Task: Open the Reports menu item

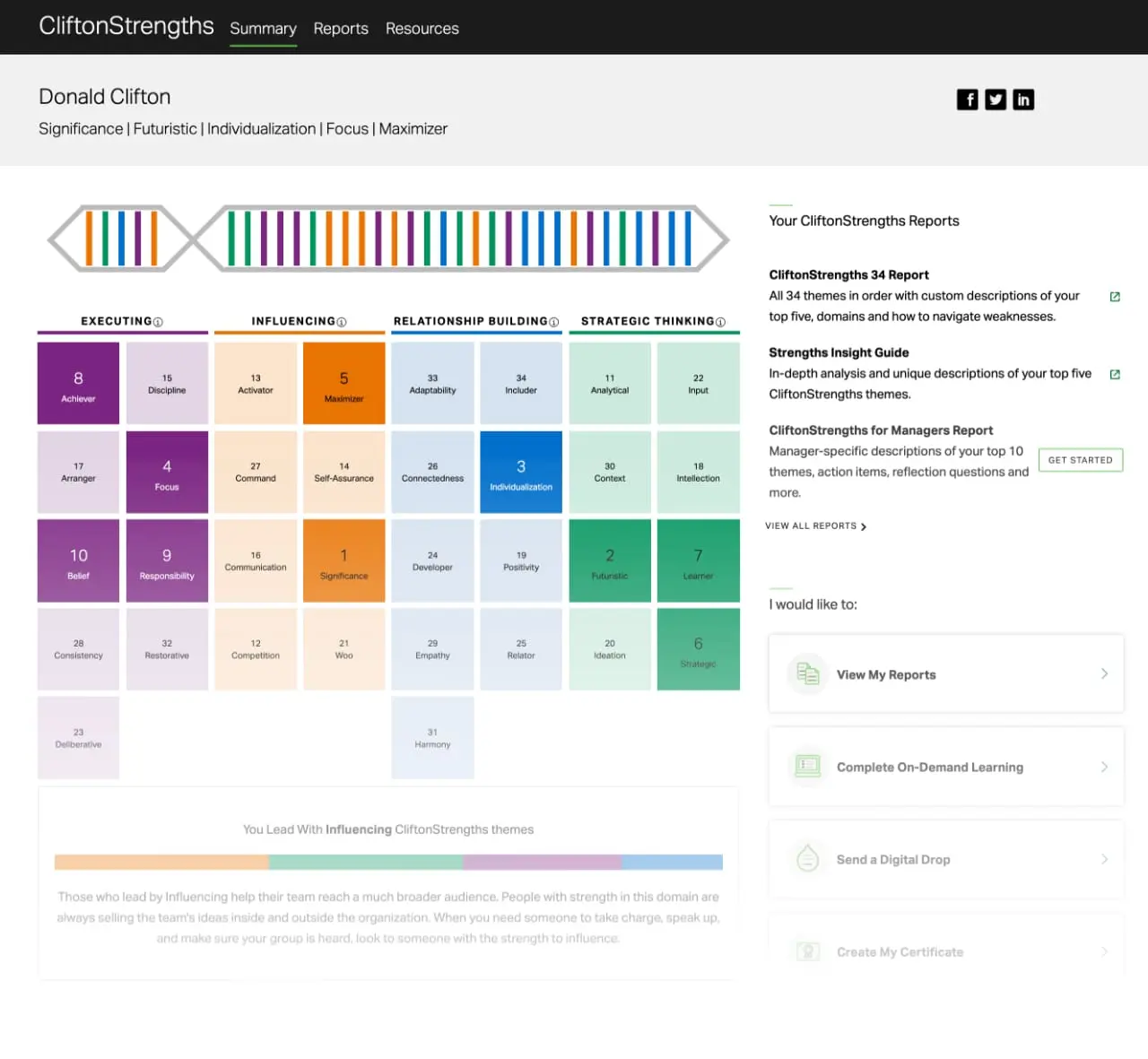Action: (341, 28)
